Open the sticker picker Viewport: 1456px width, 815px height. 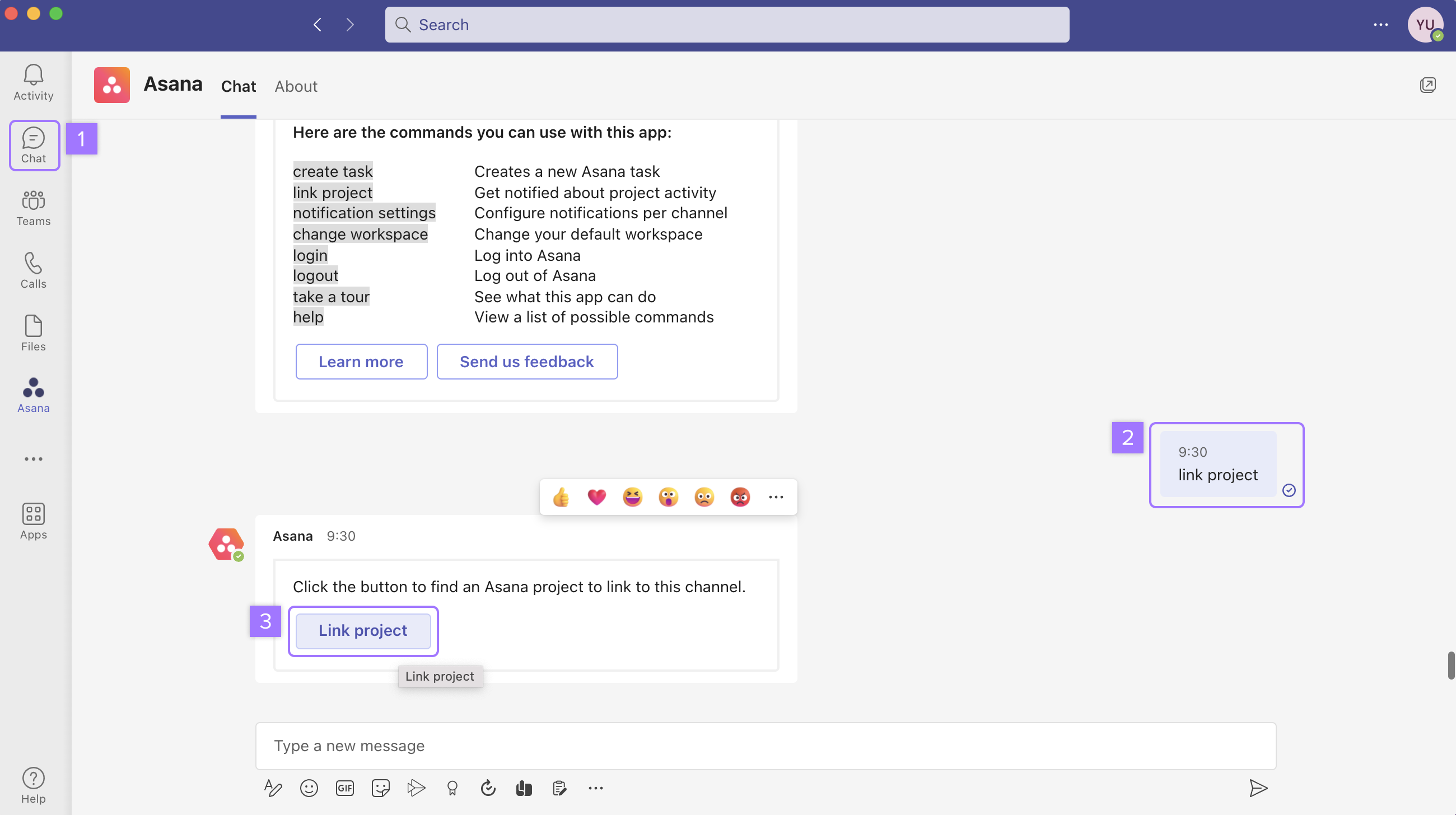[x=380, y=788]
